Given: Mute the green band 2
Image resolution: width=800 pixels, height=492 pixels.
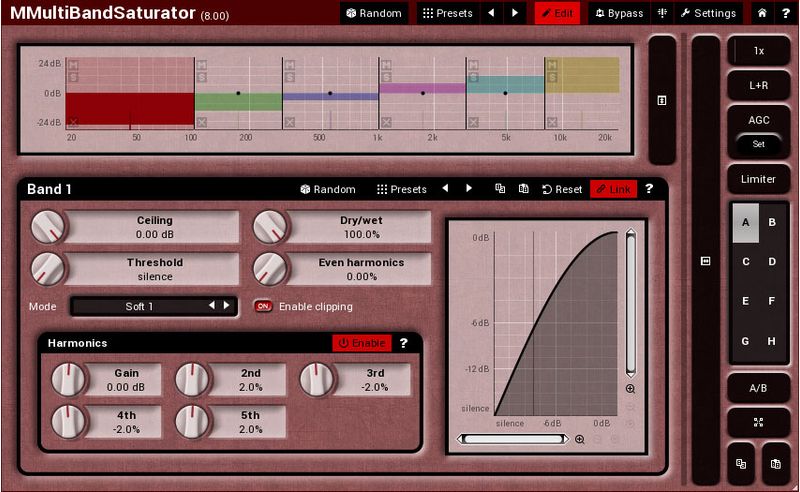Looking at the screenshot, I should tap(202, 65).
